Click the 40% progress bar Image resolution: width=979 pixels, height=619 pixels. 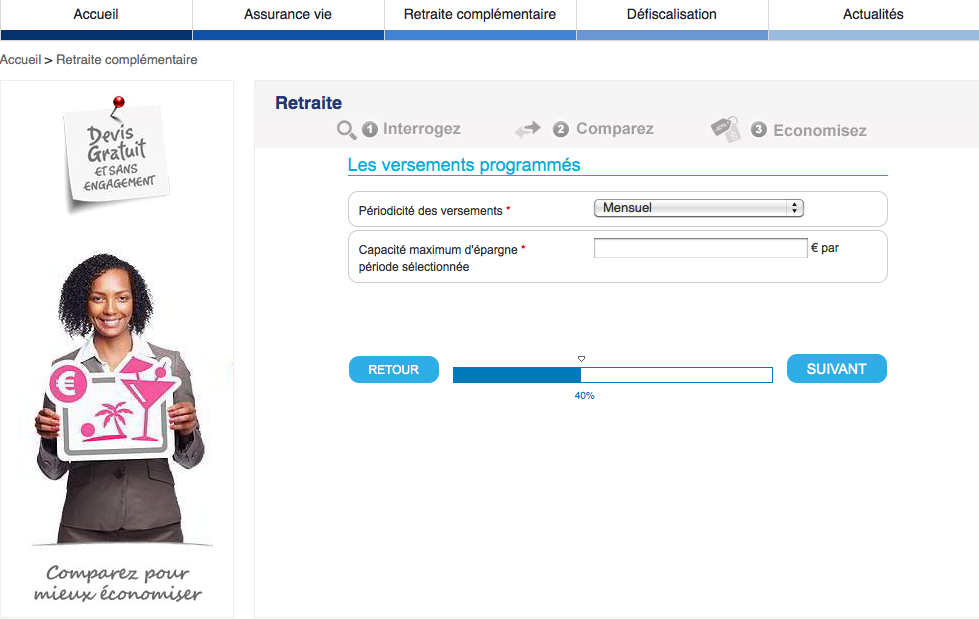(612, 375)
